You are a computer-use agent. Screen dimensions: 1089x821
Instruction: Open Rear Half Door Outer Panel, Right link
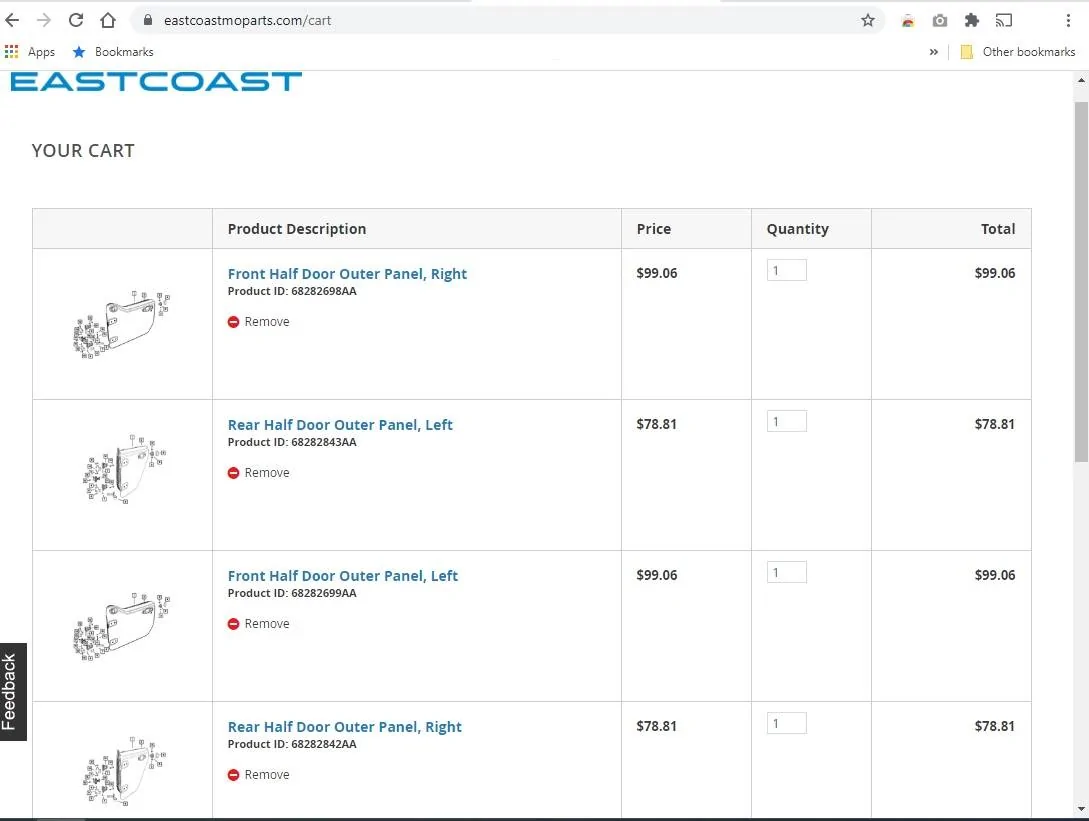click(x=344, y=727)
